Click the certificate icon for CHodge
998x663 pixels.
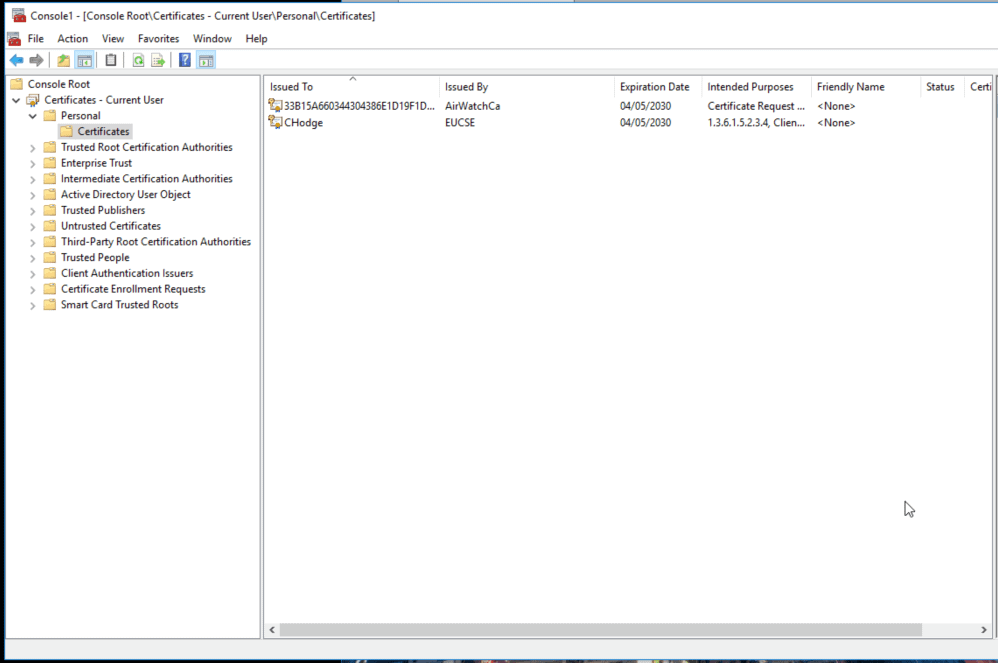pos(276,122)
